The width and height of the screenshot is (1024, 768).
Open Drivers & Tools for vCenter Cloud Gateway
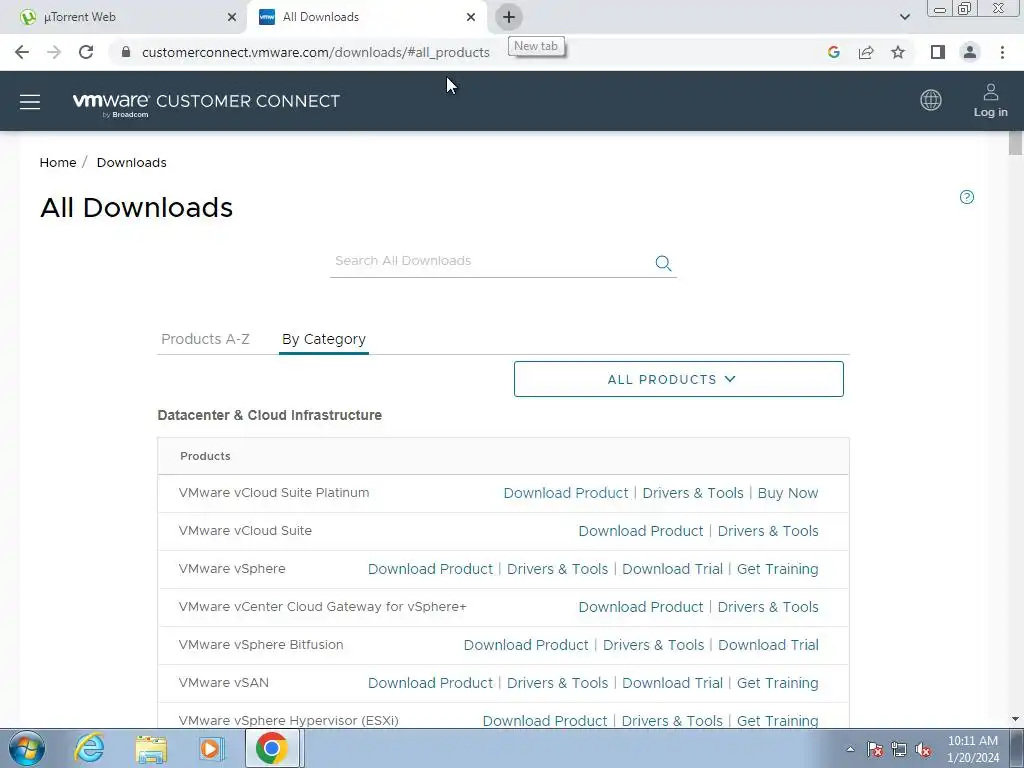click(x=768, y=607)
